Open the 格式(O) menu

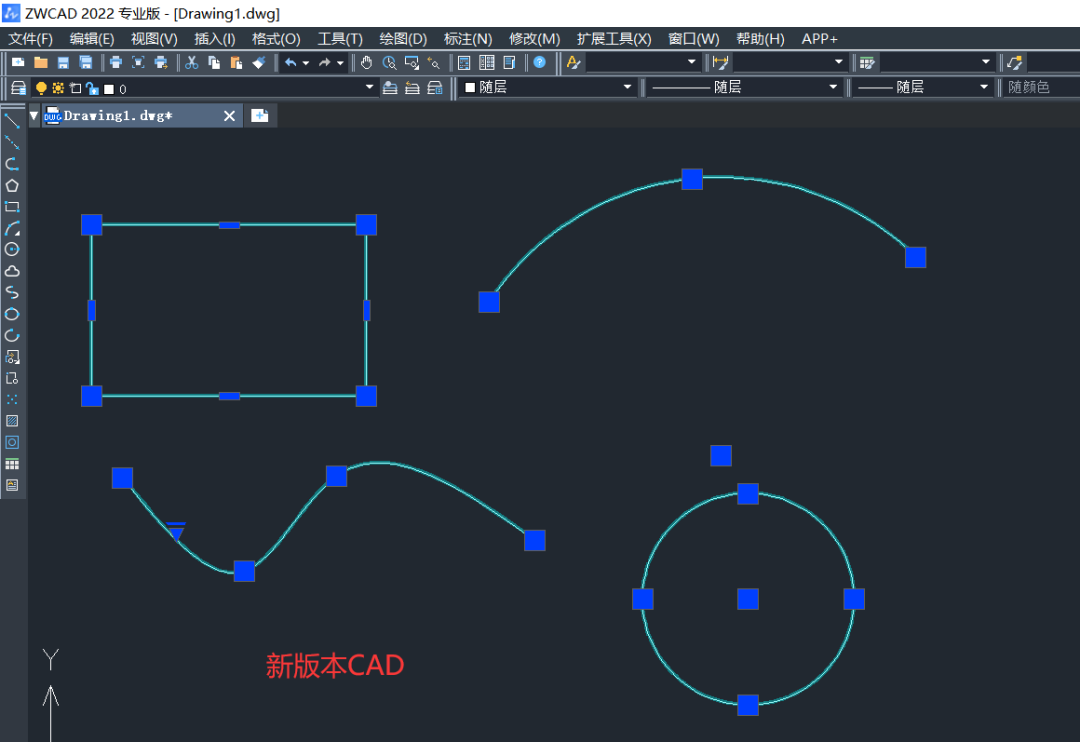coord(276,39)
